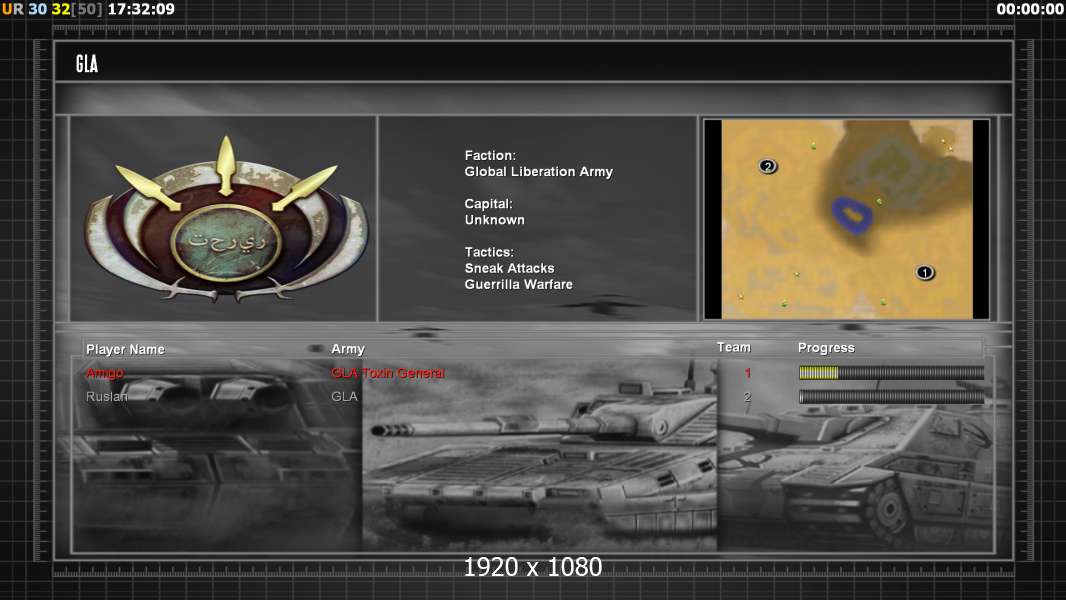1066x600 pixels.
Task: Click Amigo's loading progress bar
Action: [x=891, y=372]
